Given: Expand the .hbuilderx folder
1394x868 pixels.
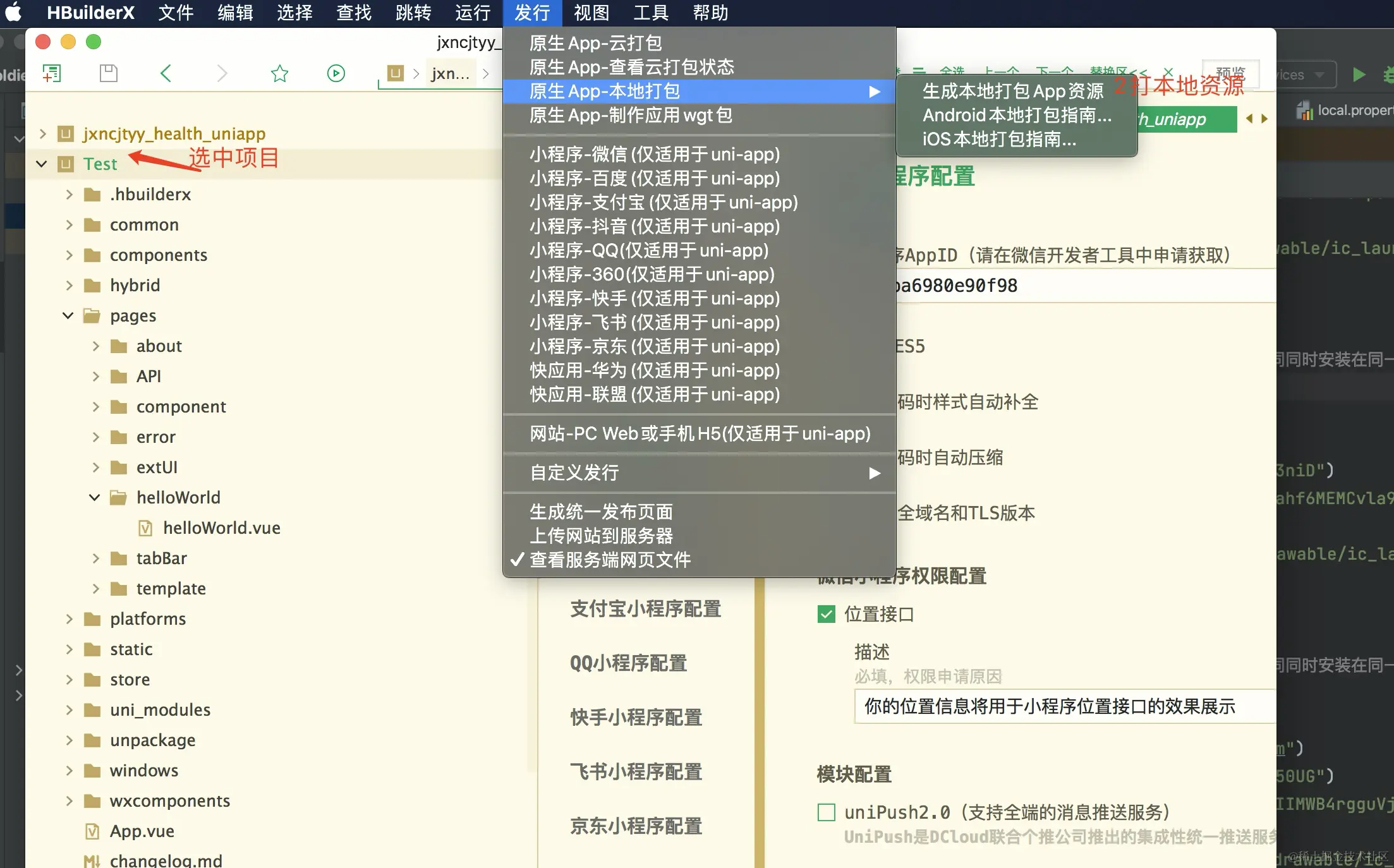Looking at the screenshot, I should [x=69, y=195].
